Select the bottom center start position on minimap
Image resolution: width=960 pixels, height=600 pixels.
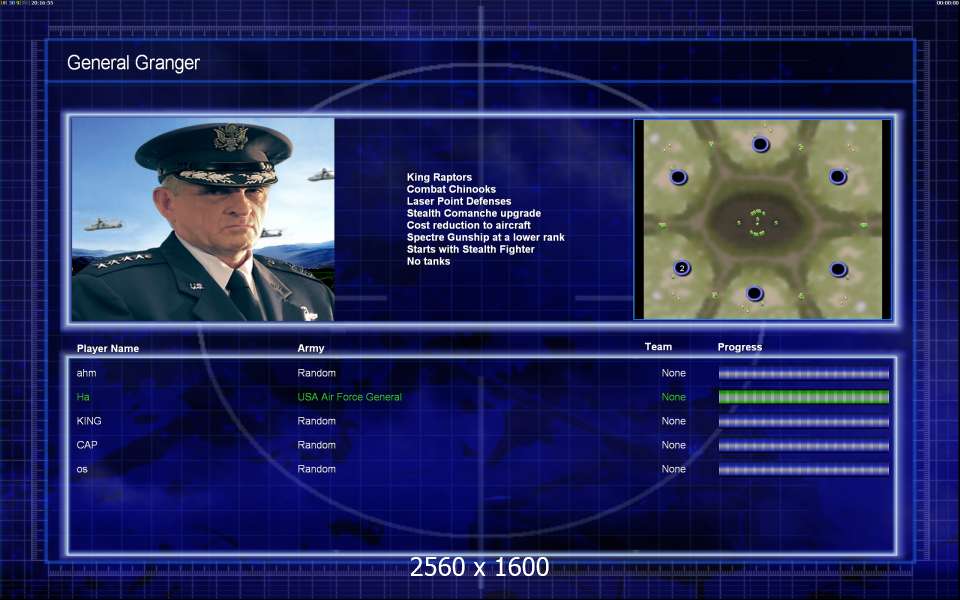[754, 293]
